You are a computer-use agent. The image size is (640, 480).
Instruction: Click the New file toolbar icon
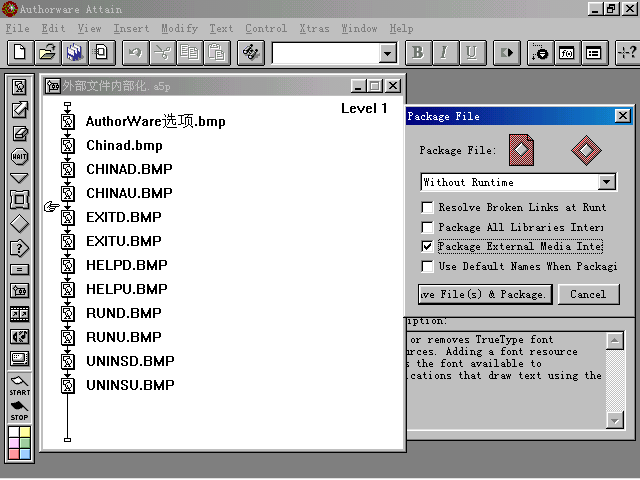[20, 53]
